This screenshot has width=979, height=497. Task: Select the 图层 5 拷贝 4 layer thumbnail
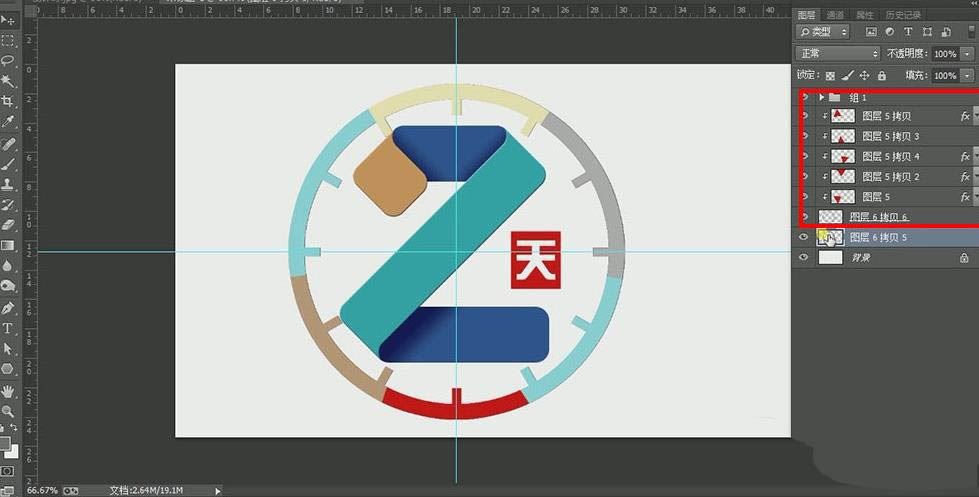844,157
